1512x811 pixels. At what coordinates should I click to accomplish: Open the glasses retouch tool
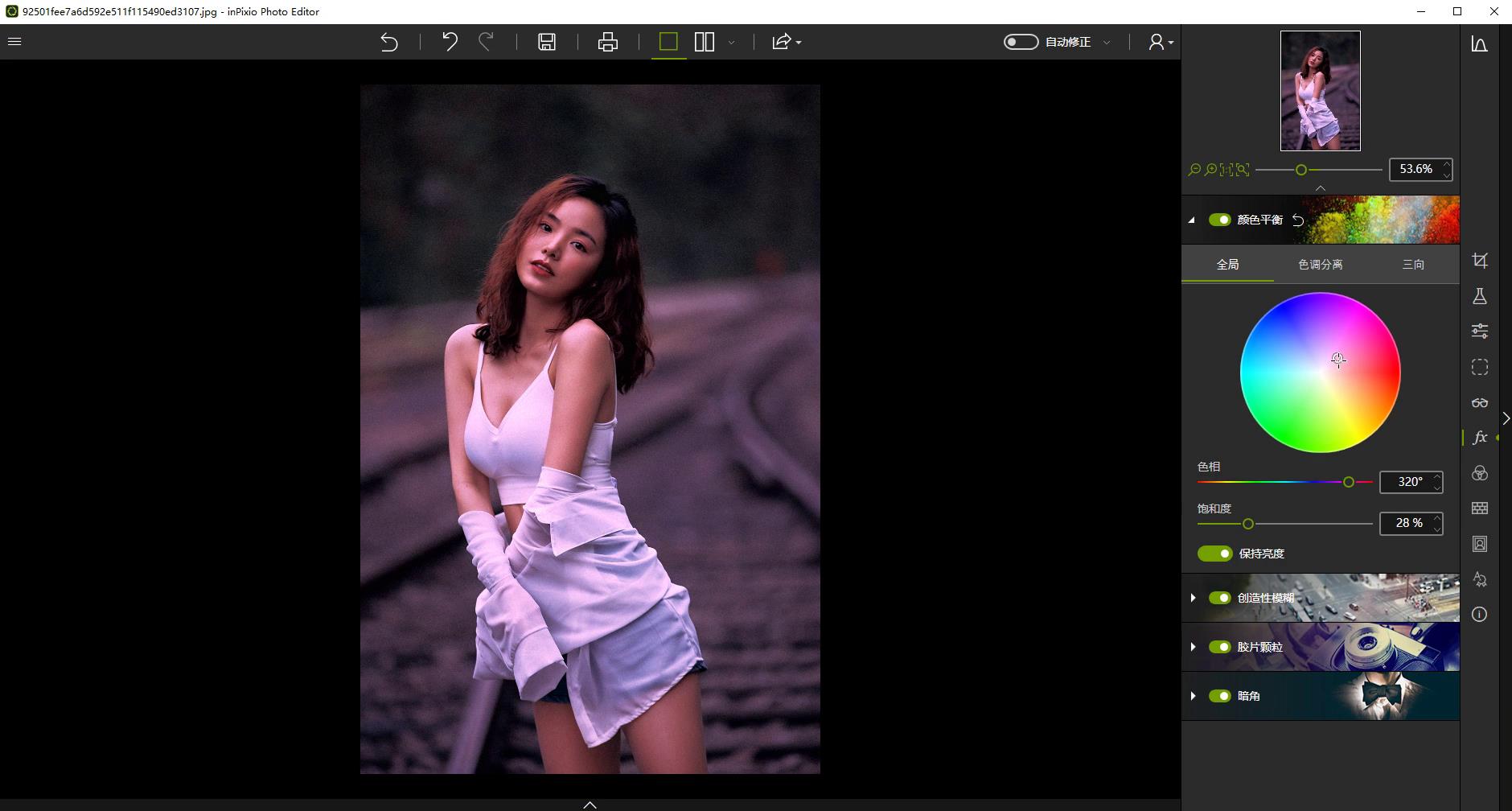tap(1480, 402)
